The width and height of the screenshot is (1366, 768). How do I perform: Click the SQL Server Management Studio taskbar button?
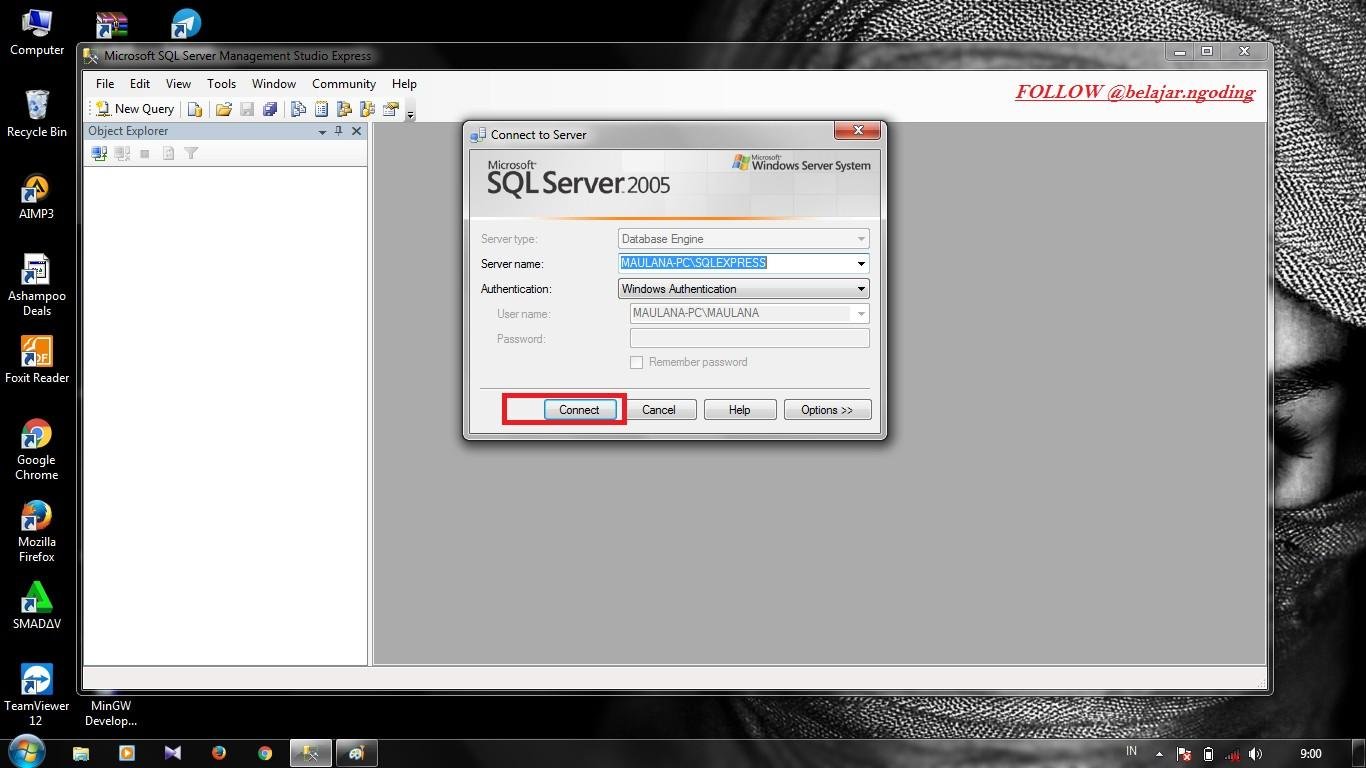click(311, 753)
